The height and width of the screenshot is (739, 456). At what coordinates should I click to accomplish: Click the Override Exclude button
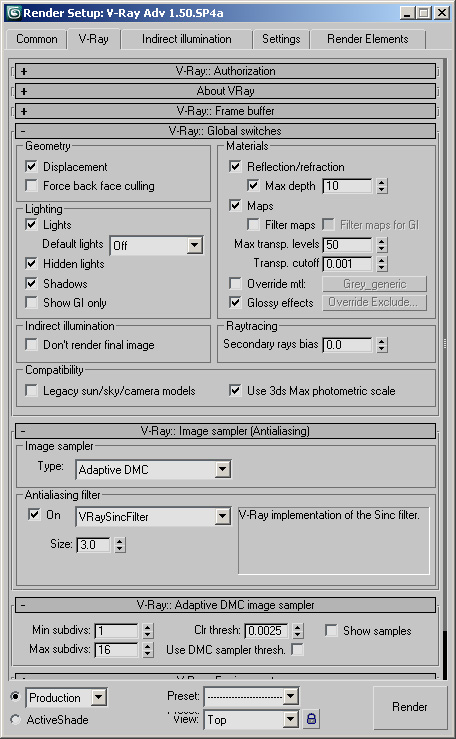tap(375, 303)
